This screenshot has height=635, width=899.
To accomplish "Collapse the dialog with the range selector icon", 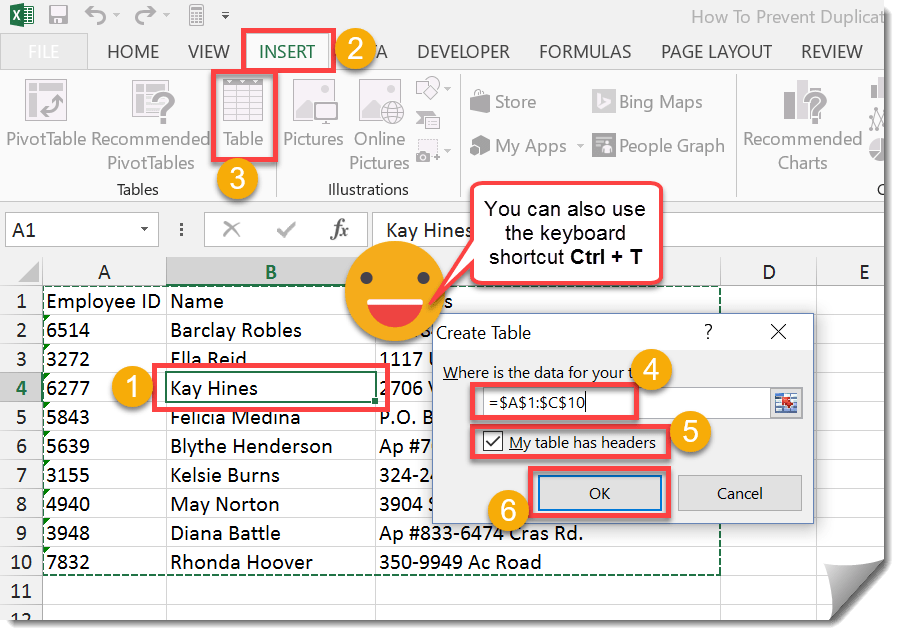I will pos(786,402).
